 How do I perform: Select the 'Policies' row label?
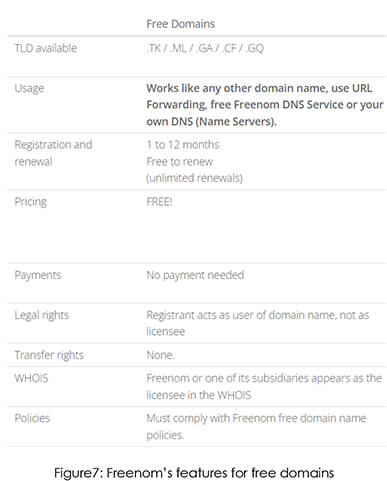tap(32, 418)
